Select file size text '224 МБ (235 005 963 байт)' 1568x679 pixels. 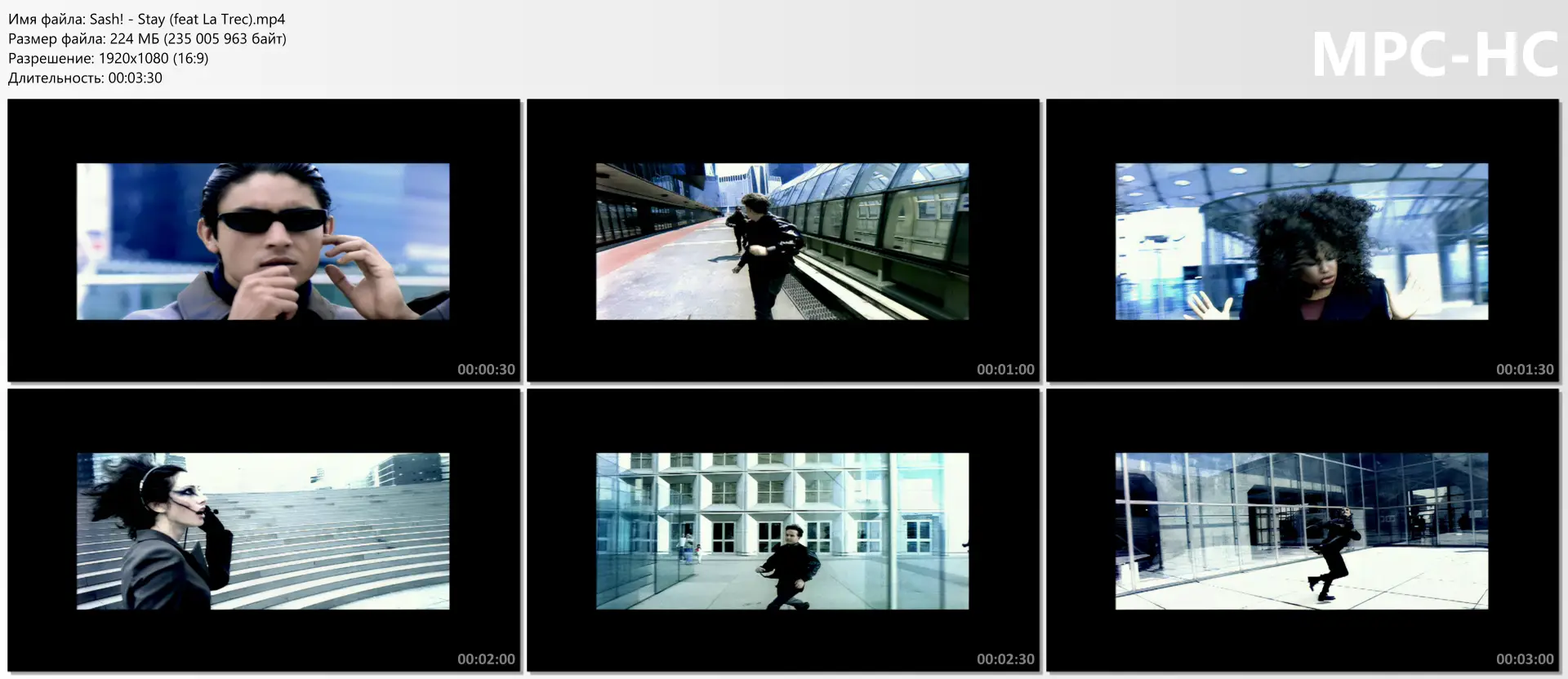tap(198, 38)
